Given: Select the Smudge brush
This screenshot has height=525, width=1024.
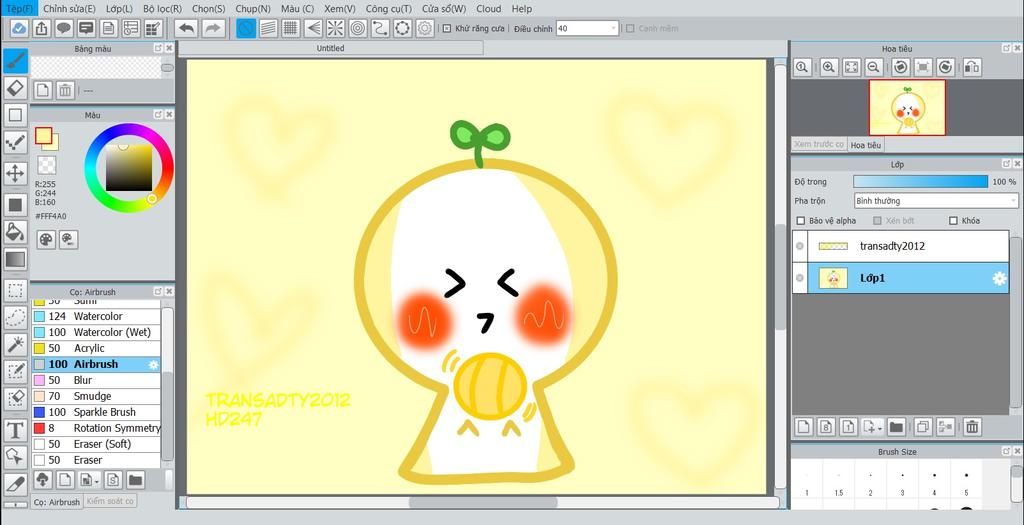Looking at the screenshot, I should pyautogui.click(x=96, y=396).
